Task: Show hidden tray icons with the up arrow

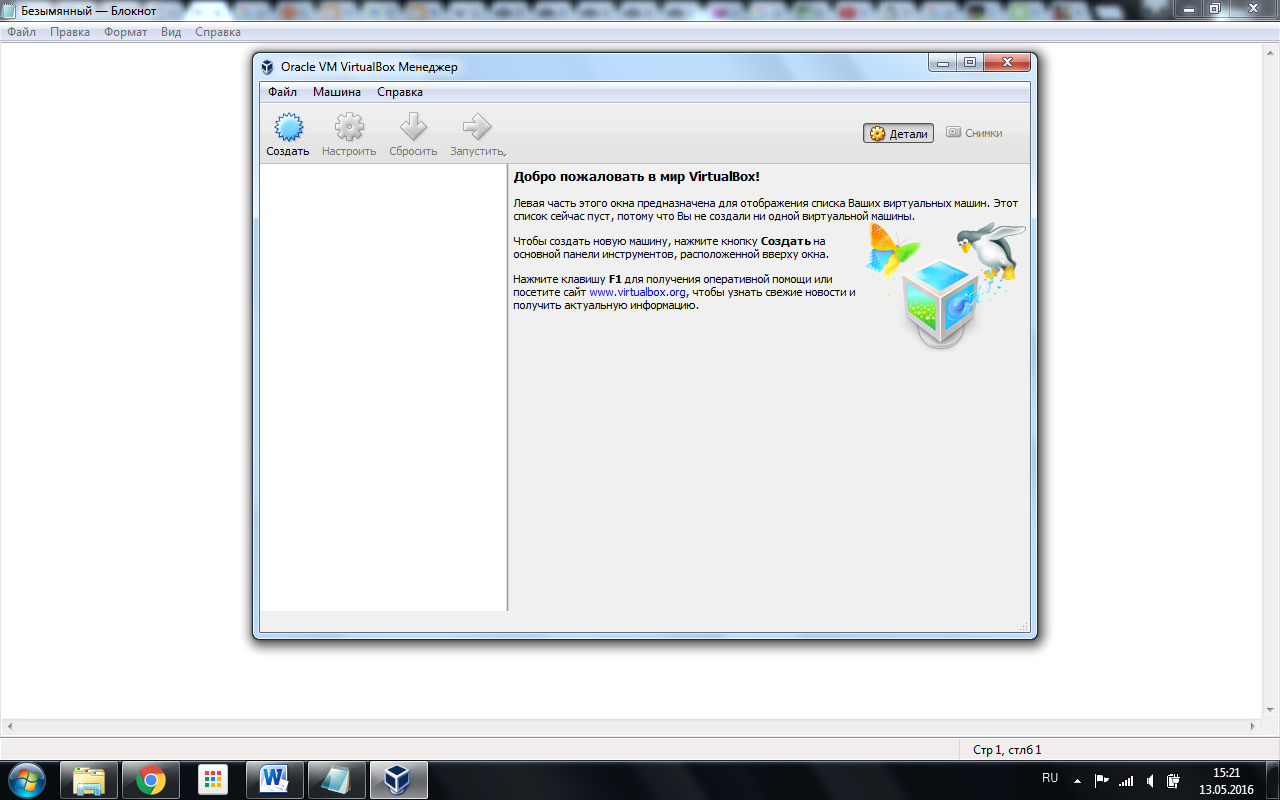Action: (1077, 780)
